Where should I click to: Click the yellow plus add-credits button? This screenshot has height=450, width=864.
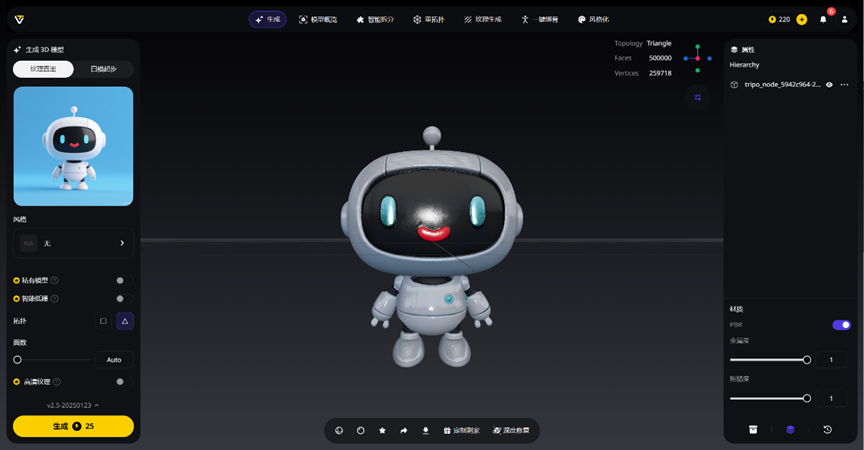click(x=802, y=19)
